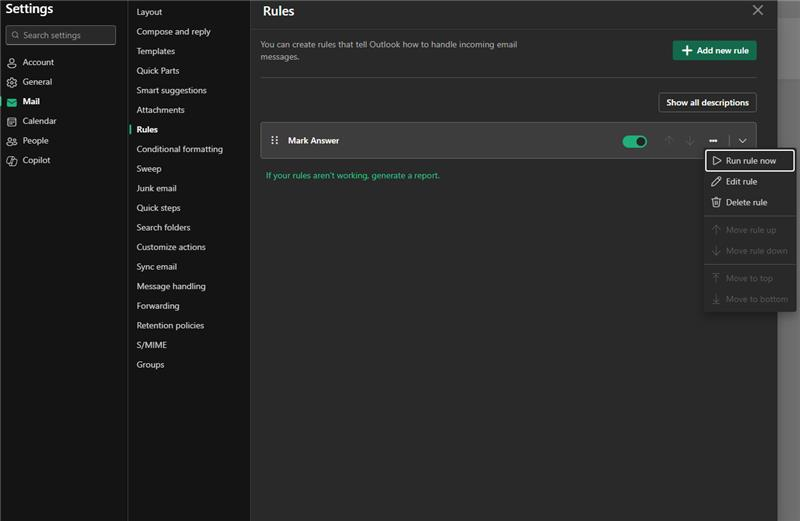Screen dimensions: 800x521
Task: Click the drag handle of Mark Answer rule
Action: pos(274,140)
